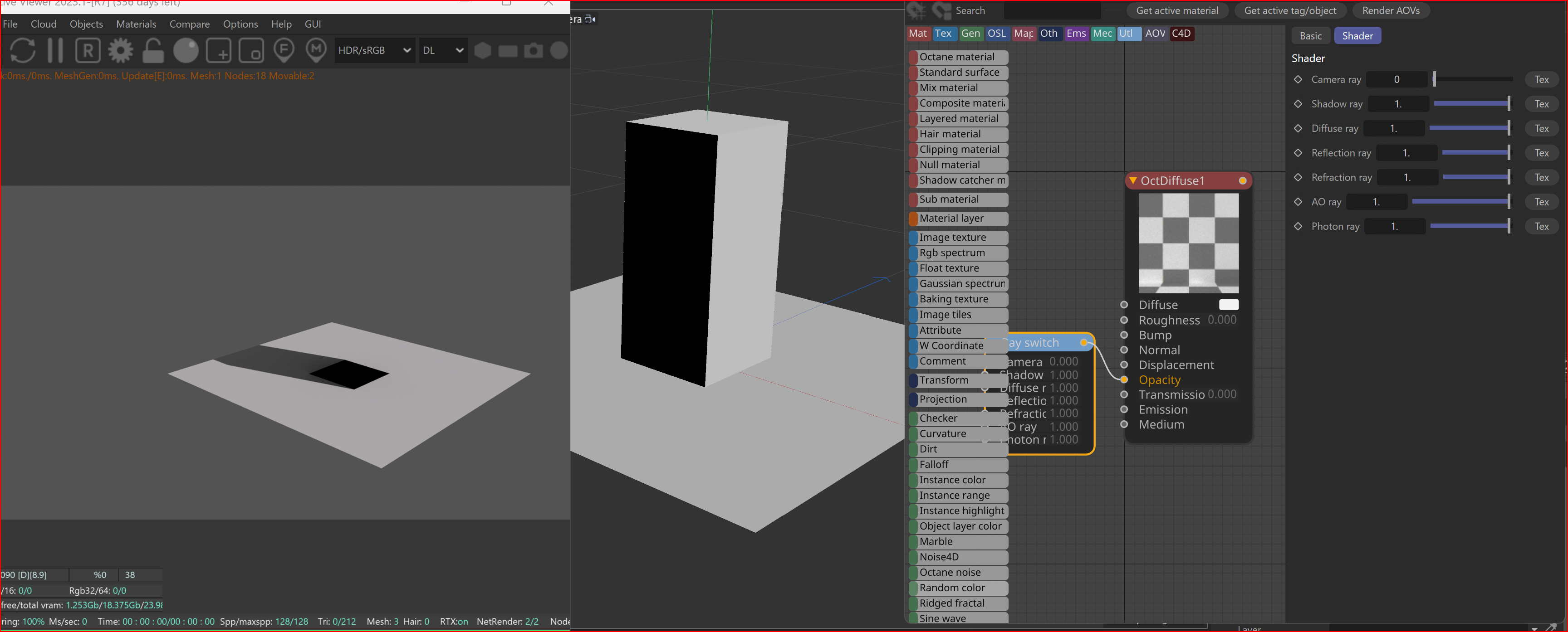Select the focus picker F icon
The height and width of the screenshot is (632, 1568).
tap(284, 50)
